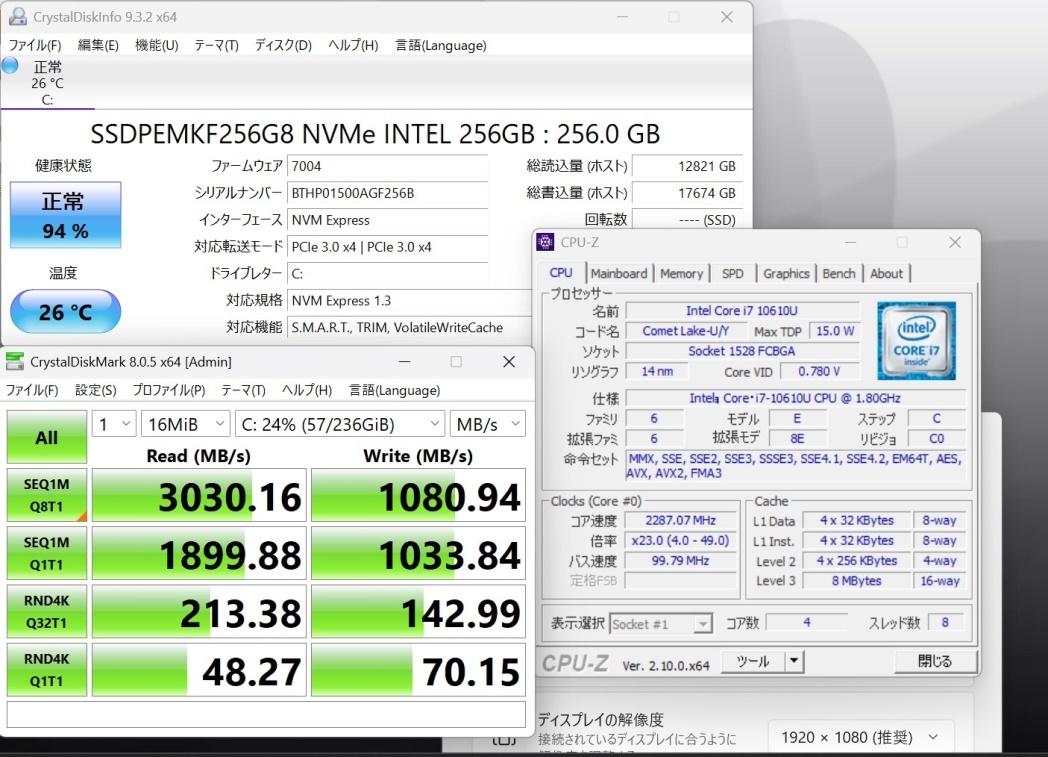Run all benchmarks with the All button

[x=47, y=437]
